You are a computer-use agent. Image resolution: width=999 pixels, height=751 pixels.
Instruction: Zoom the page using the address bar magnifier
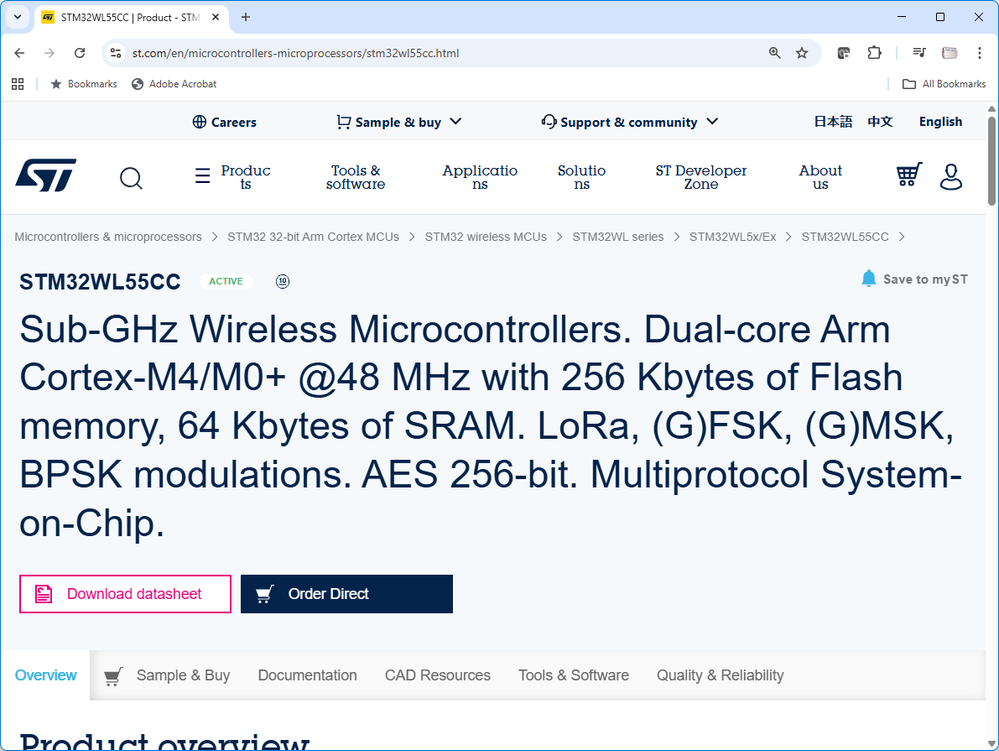[x=774, y=53]
